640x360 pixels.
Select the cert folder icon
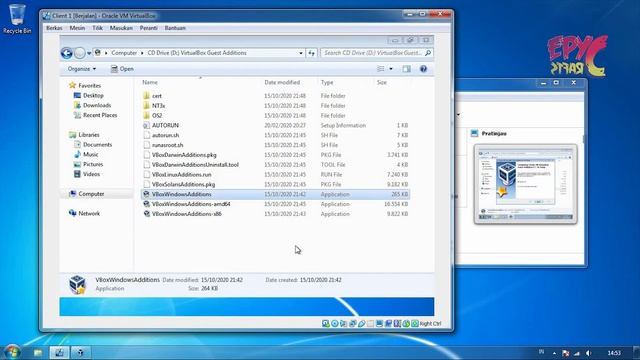coord(147,96)
